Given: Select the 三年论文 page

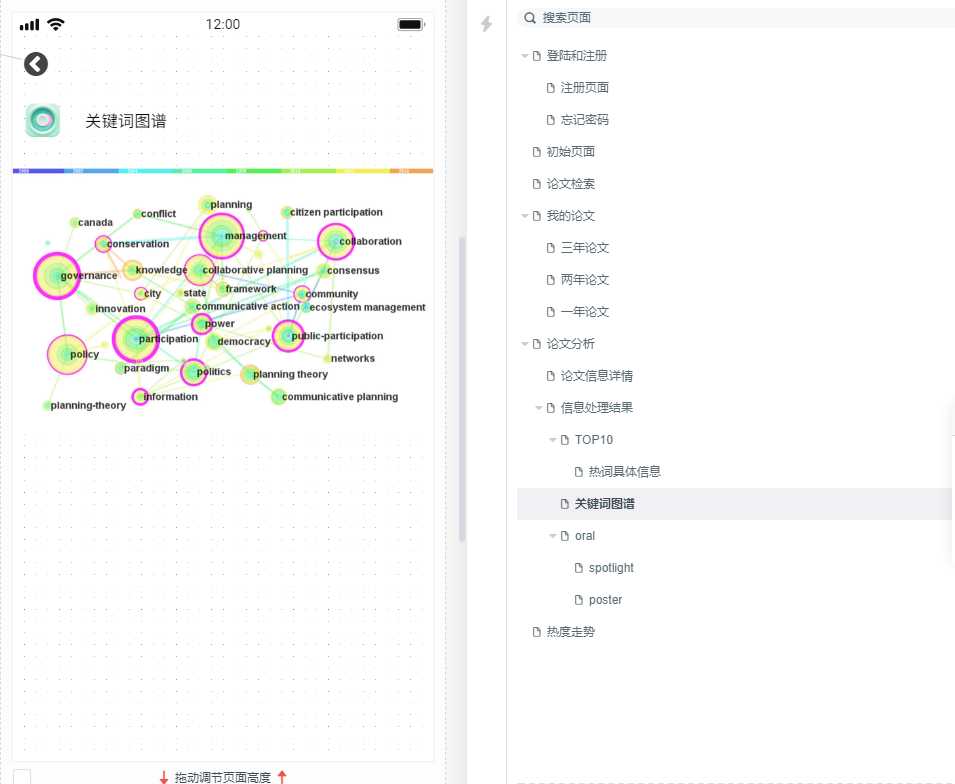Looking at the screenshot, I should pos(585,248).
